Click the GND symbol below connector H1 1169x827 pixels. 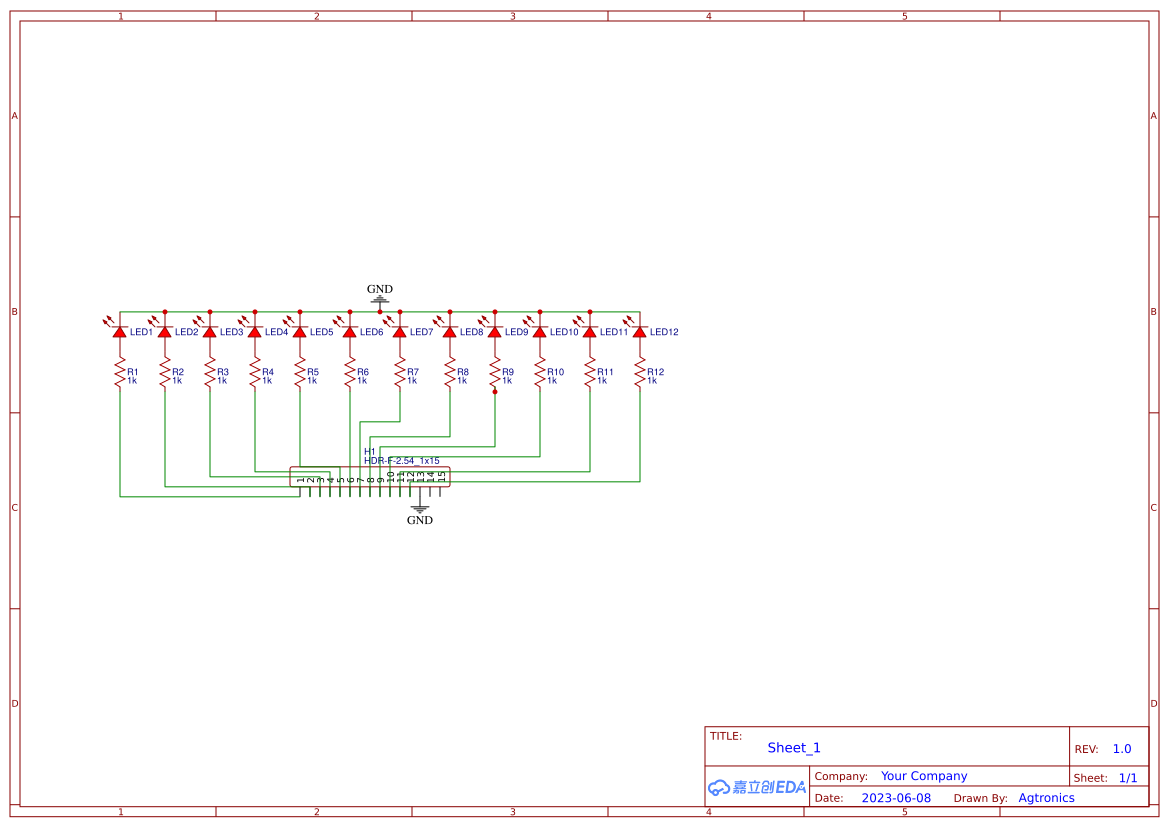[x=419, y=510]
